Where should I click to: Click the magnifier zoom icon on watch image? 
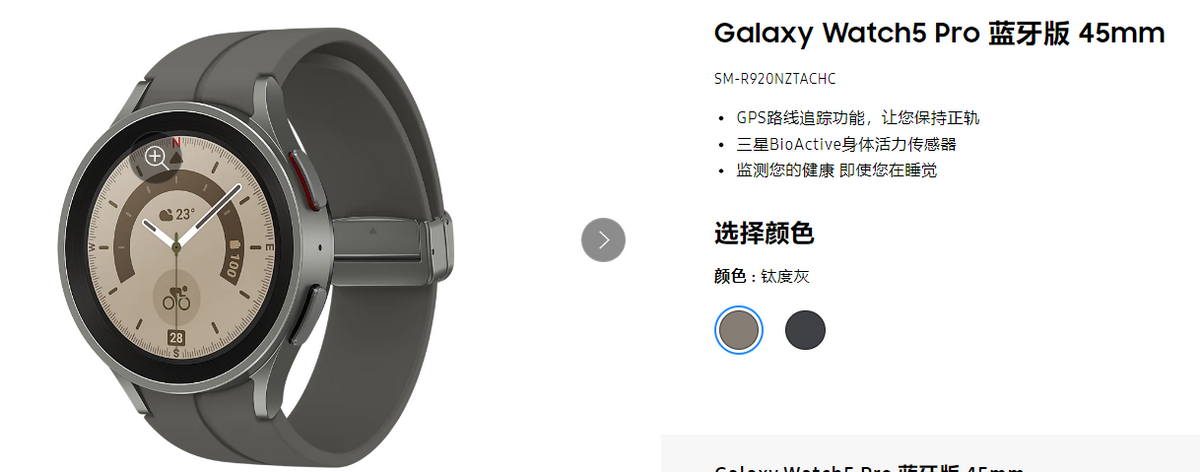[x=155, y=155]
